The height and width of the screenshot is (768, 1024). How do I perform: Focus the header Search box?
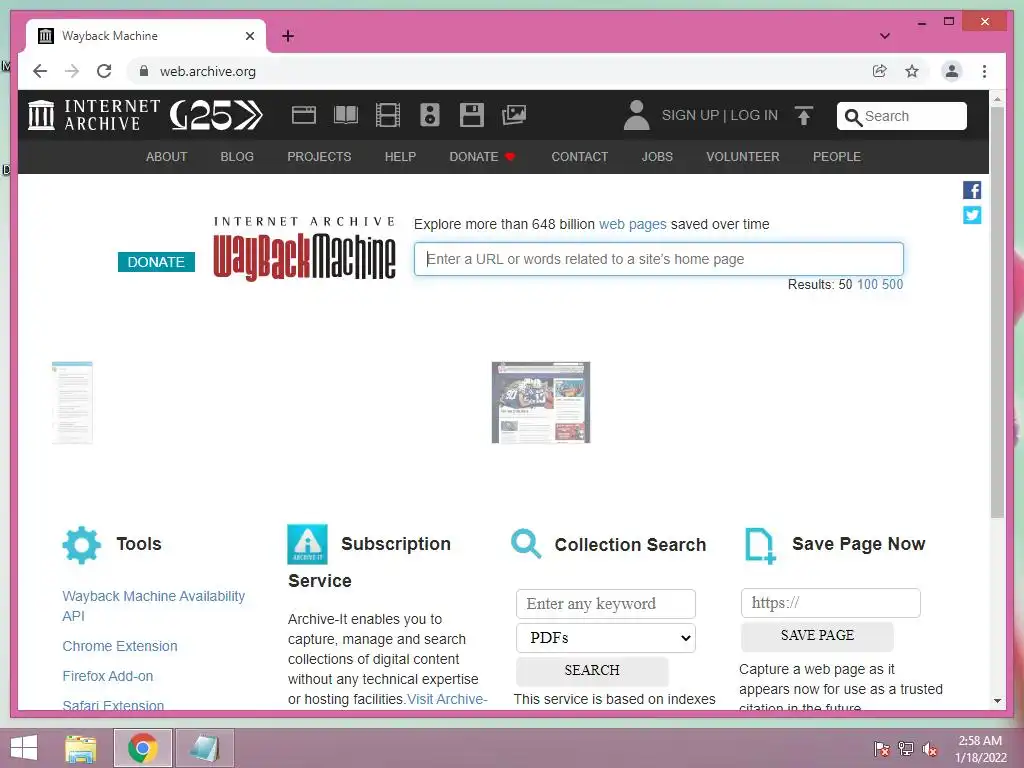[x=901, y=116]
